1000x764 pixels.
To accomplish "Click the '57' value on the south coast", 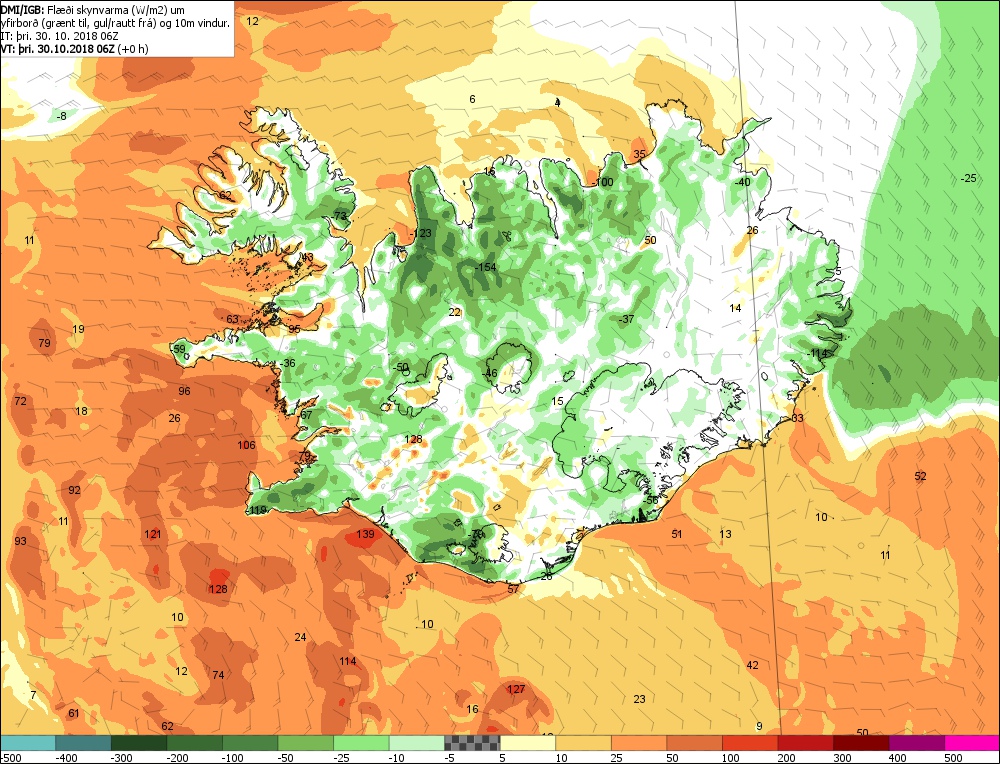I will point(513,589).
